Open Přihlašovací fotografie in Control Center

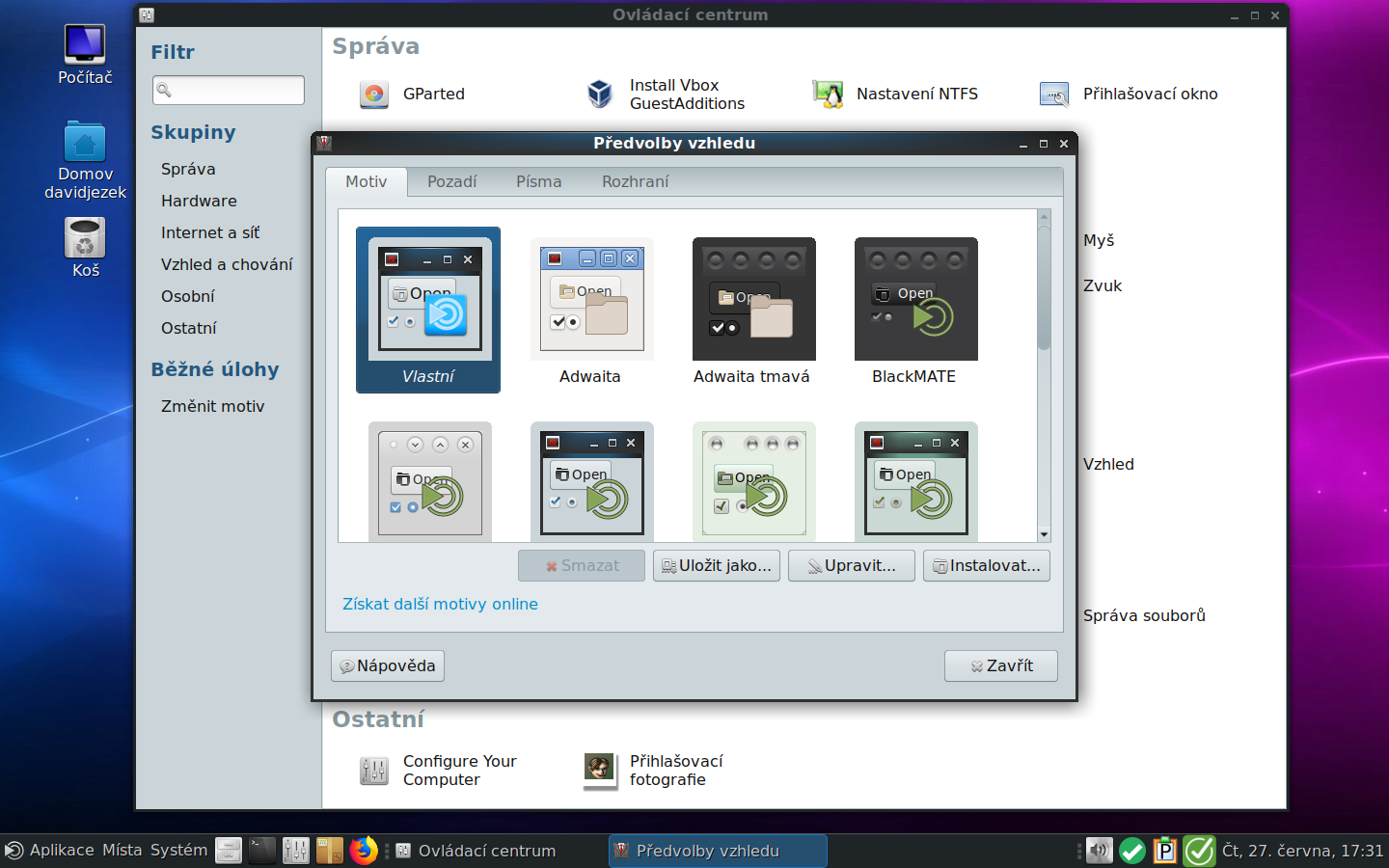pyautogui.click(x=654, y=771)
